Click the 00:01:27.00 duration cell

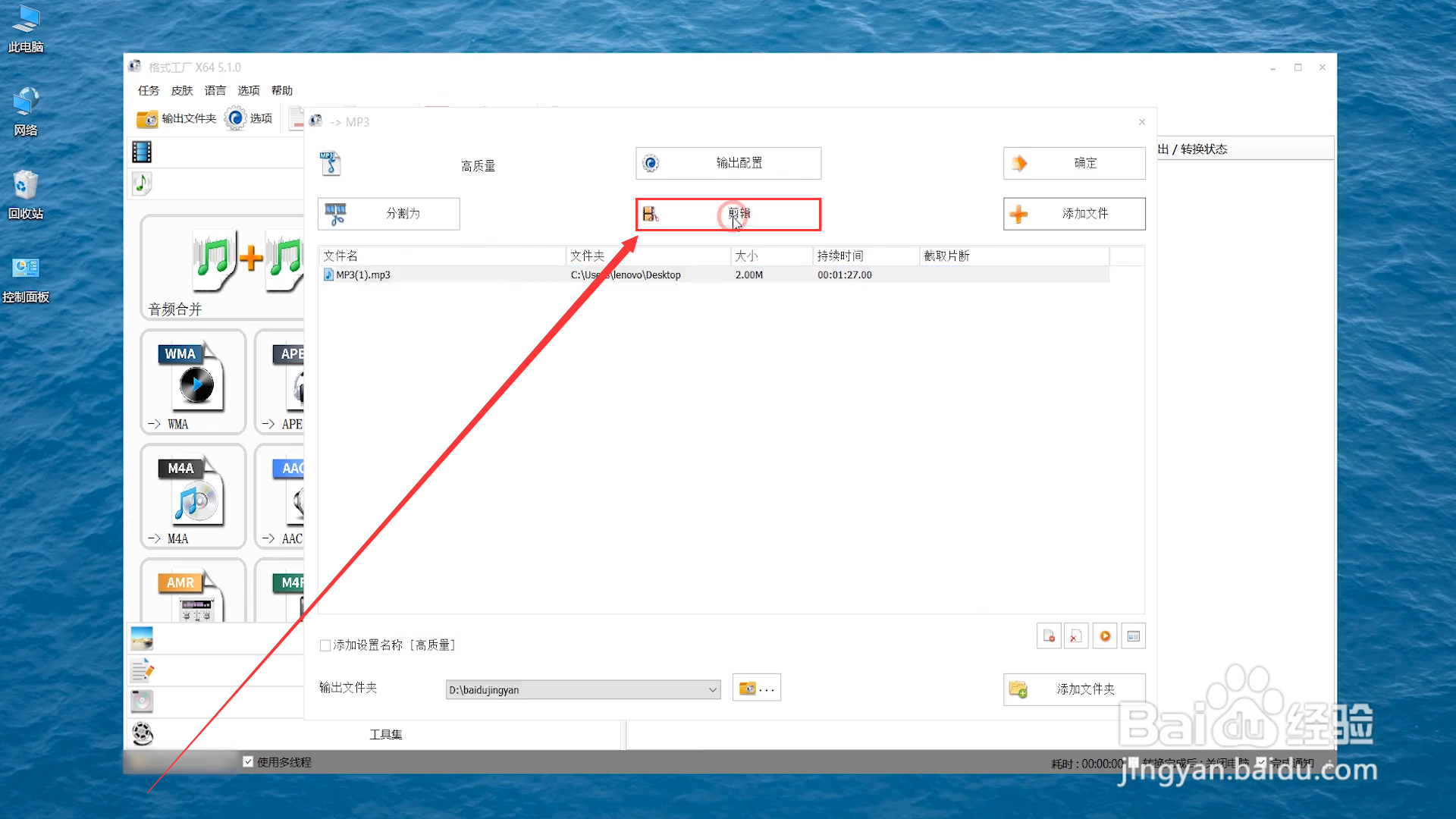[x=845, y=275]
